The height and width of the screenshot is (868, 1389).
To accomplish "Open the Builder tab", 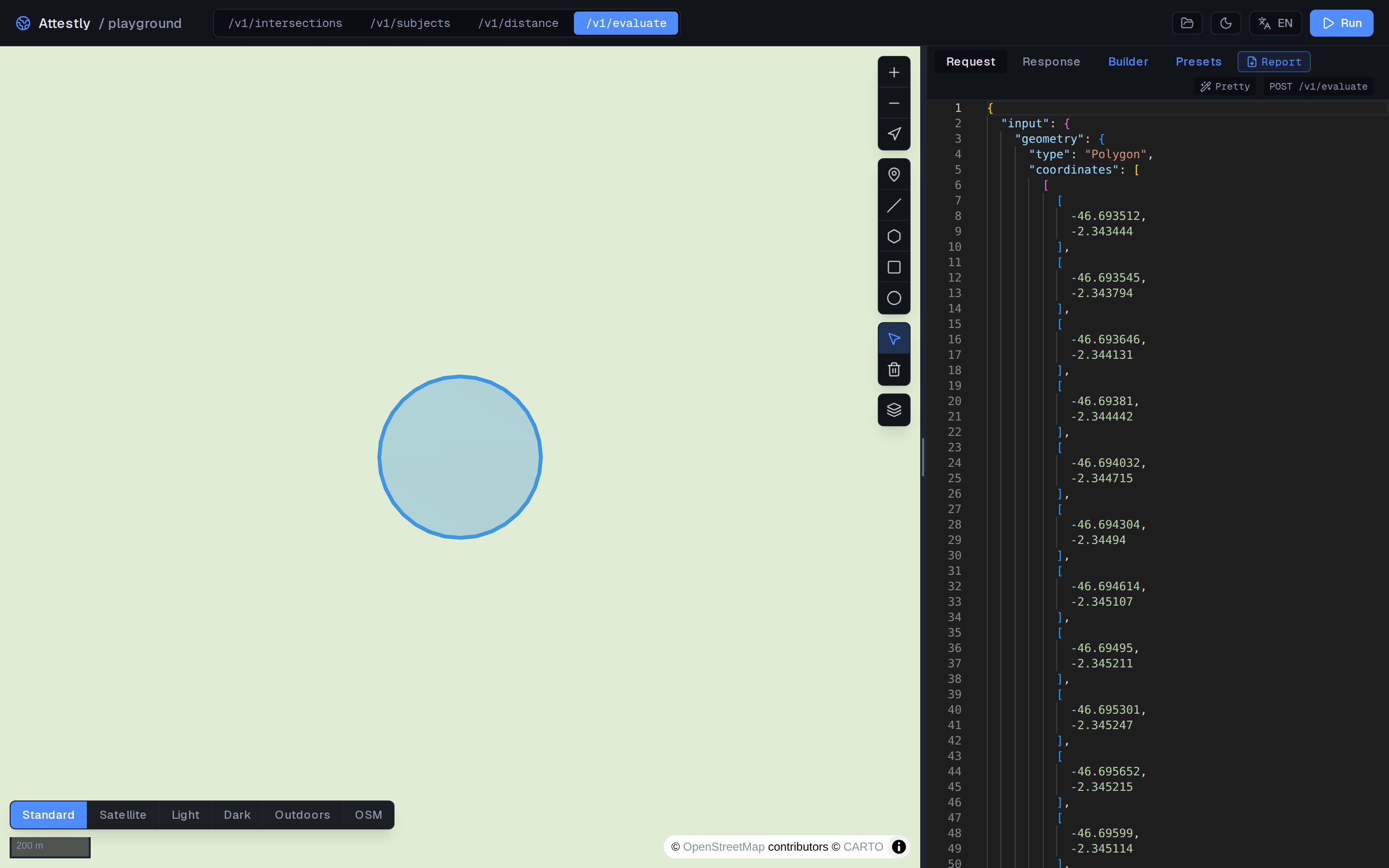I will click(1128, 61).
